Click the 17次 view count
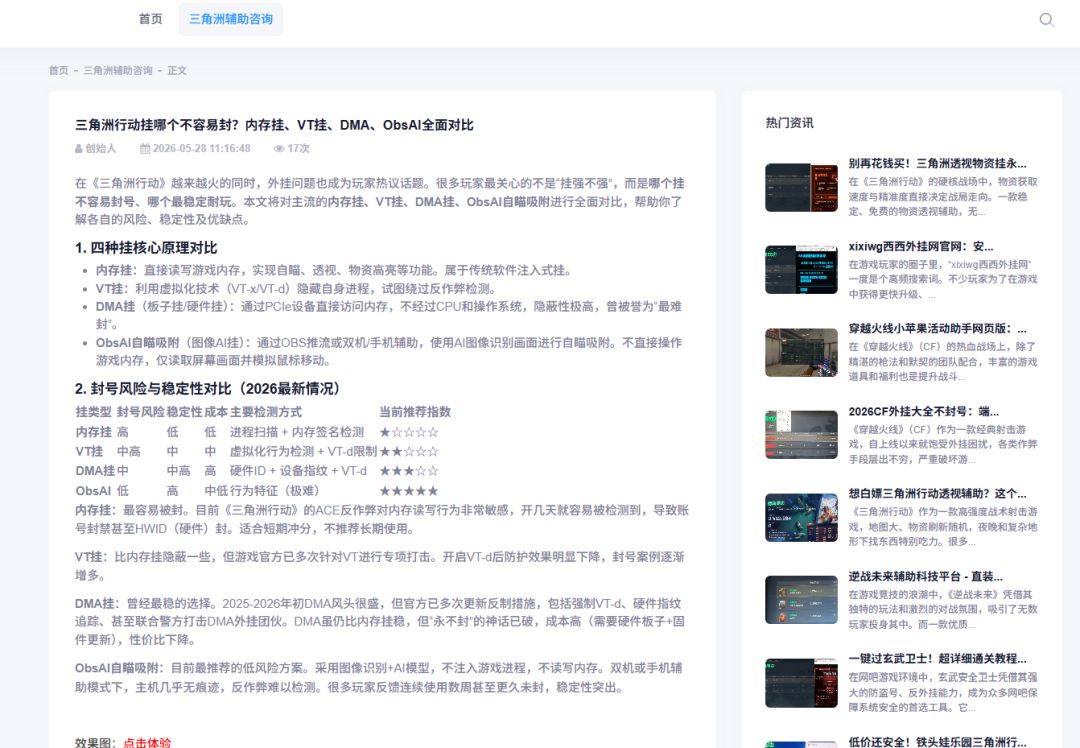This screenshot has width=1080, height=748. tap(299, 149)
